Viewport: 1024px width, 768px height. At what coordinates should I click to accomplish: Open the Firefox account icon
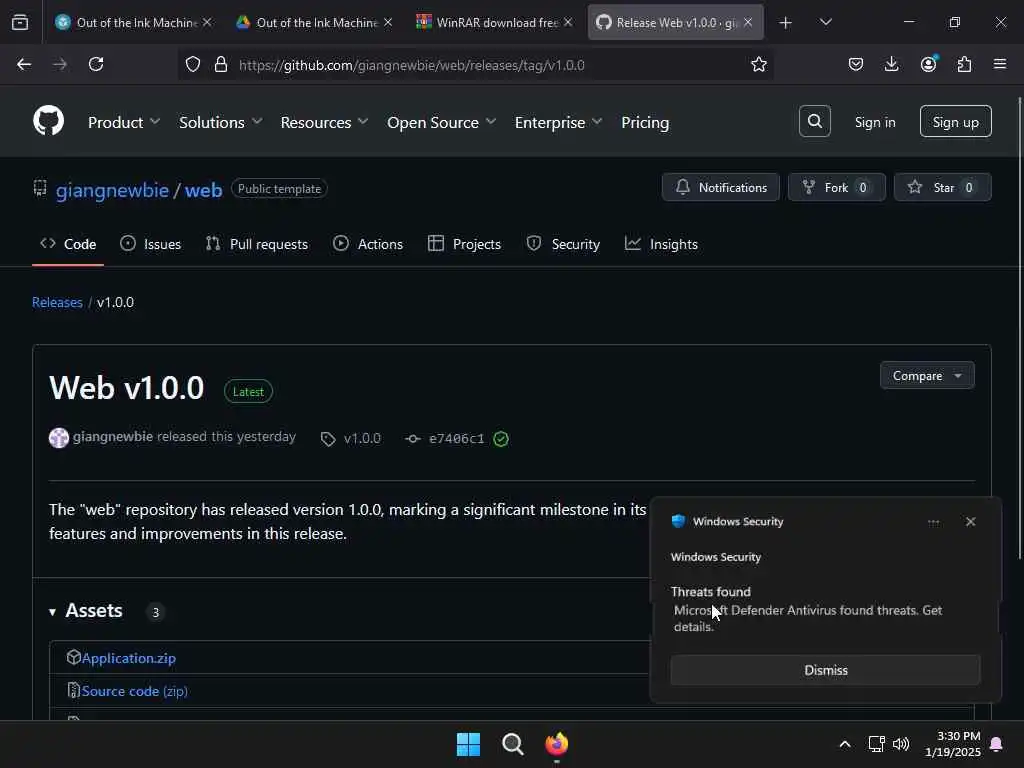pyautogui.click(x=928, y=64)
